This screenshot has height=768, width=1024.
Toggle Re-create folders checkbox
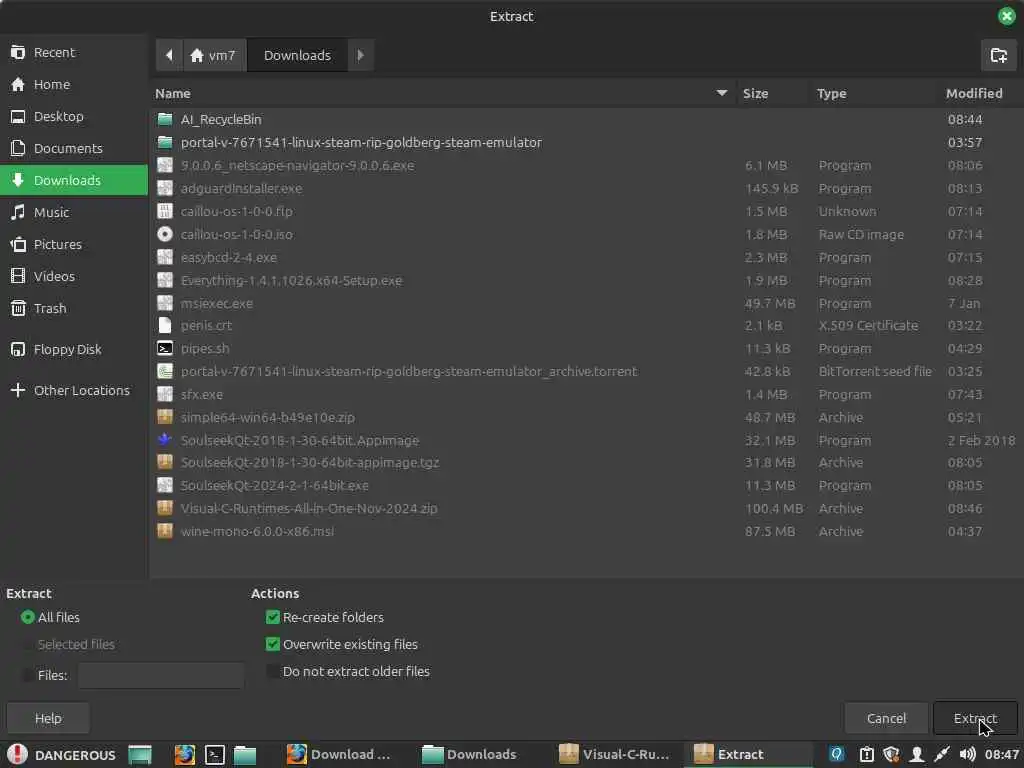pyautogui.click(x=273, y=617)
